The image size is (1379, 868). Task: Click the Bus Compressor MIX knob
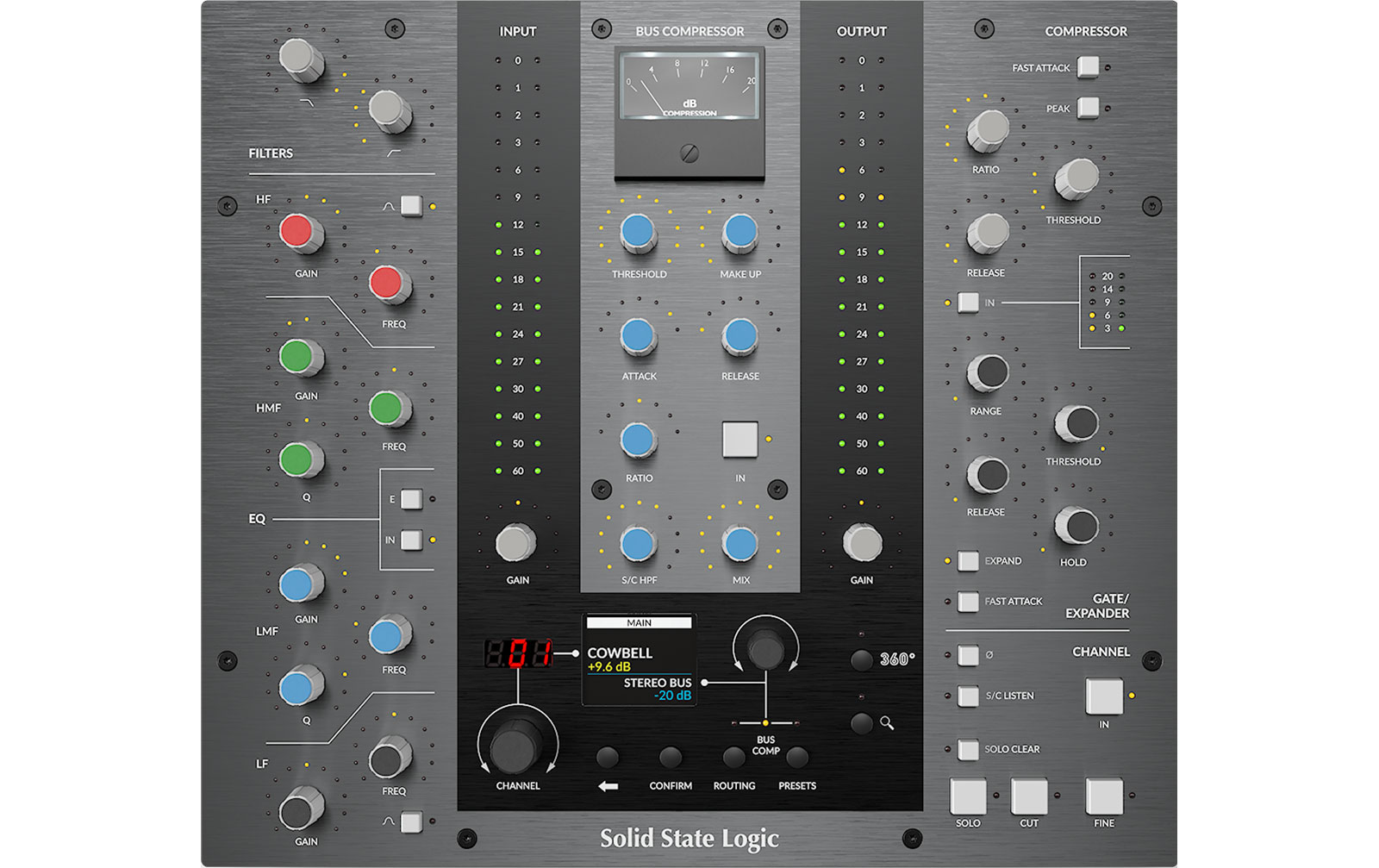[x=739, y=544]
